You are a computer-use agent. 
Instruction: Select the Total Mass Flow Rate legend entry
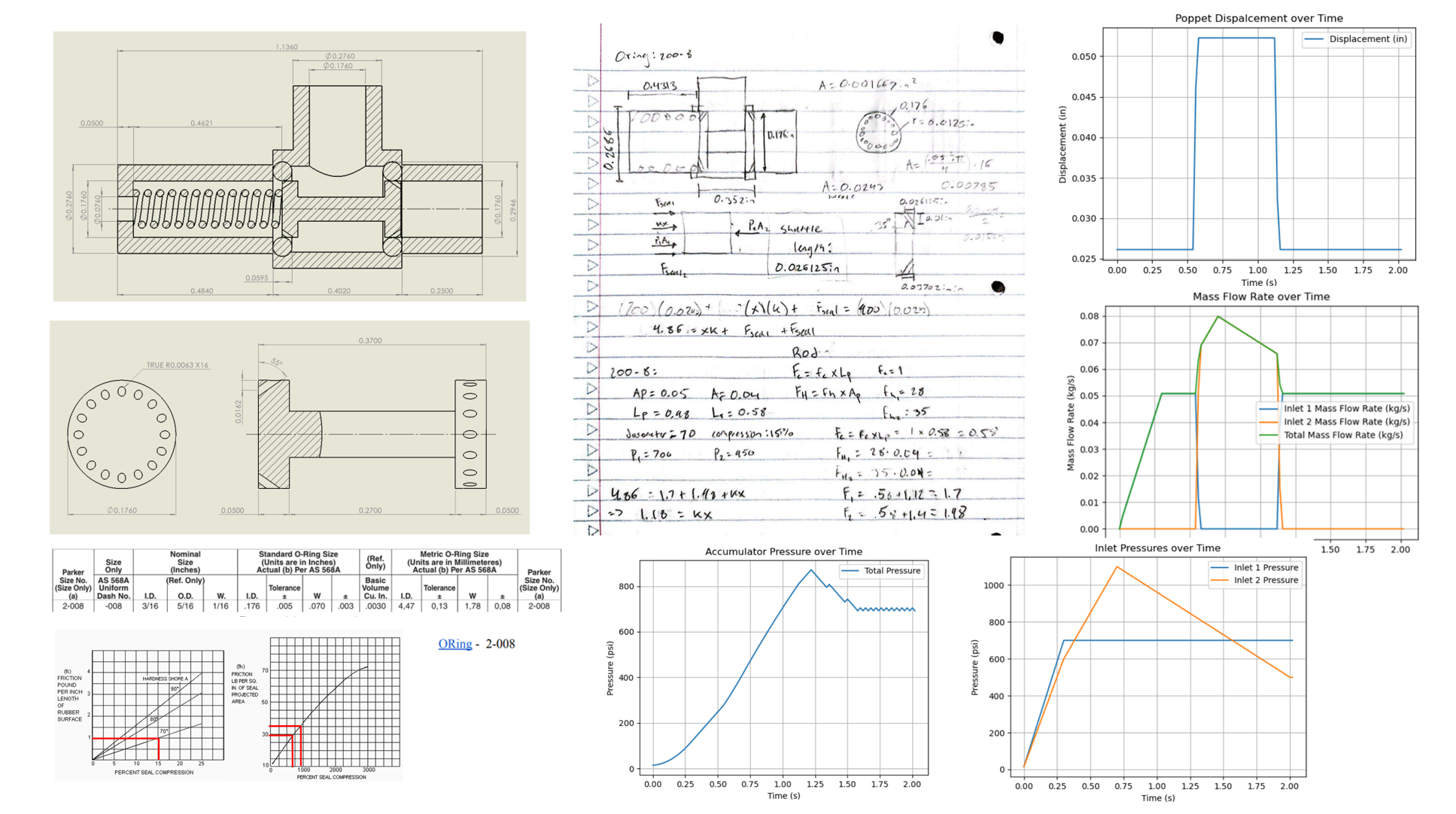click(1342, 435)
